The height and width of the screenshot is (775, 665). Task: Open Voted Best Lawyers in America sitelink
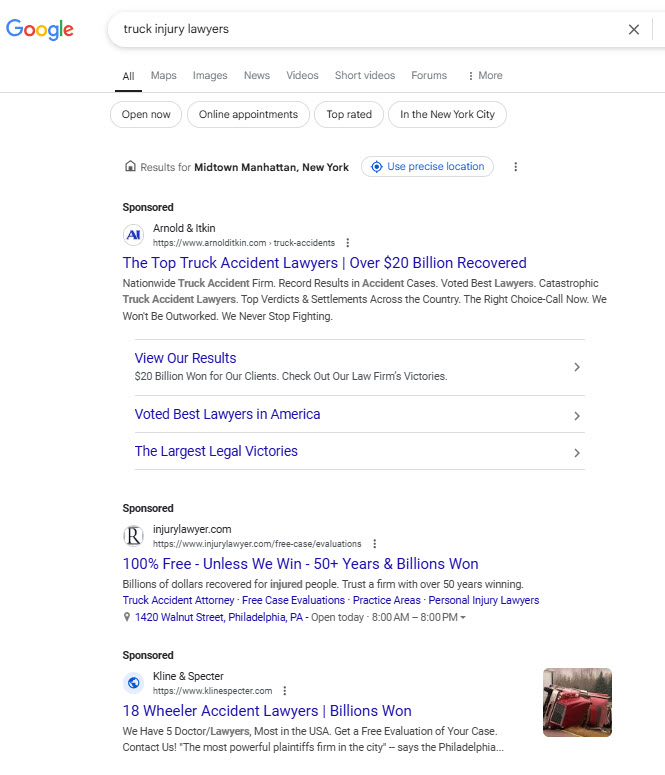tap(227, 414)
